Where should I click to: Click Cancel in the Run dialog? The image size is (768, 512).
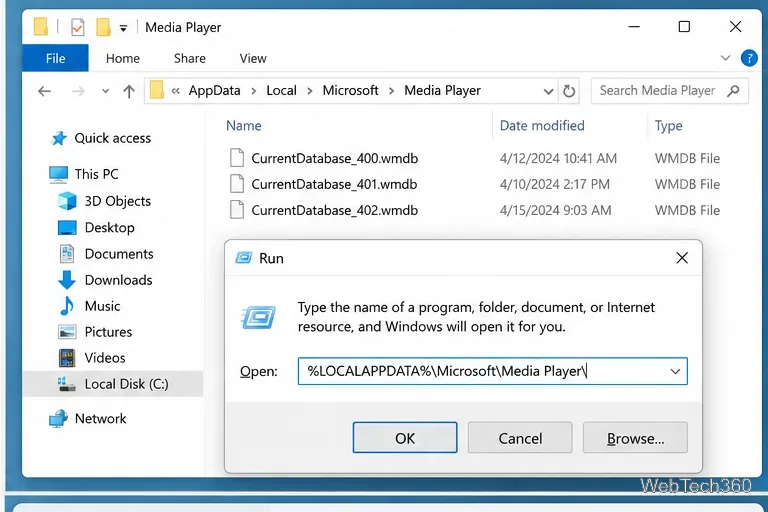tap(520, 438)
